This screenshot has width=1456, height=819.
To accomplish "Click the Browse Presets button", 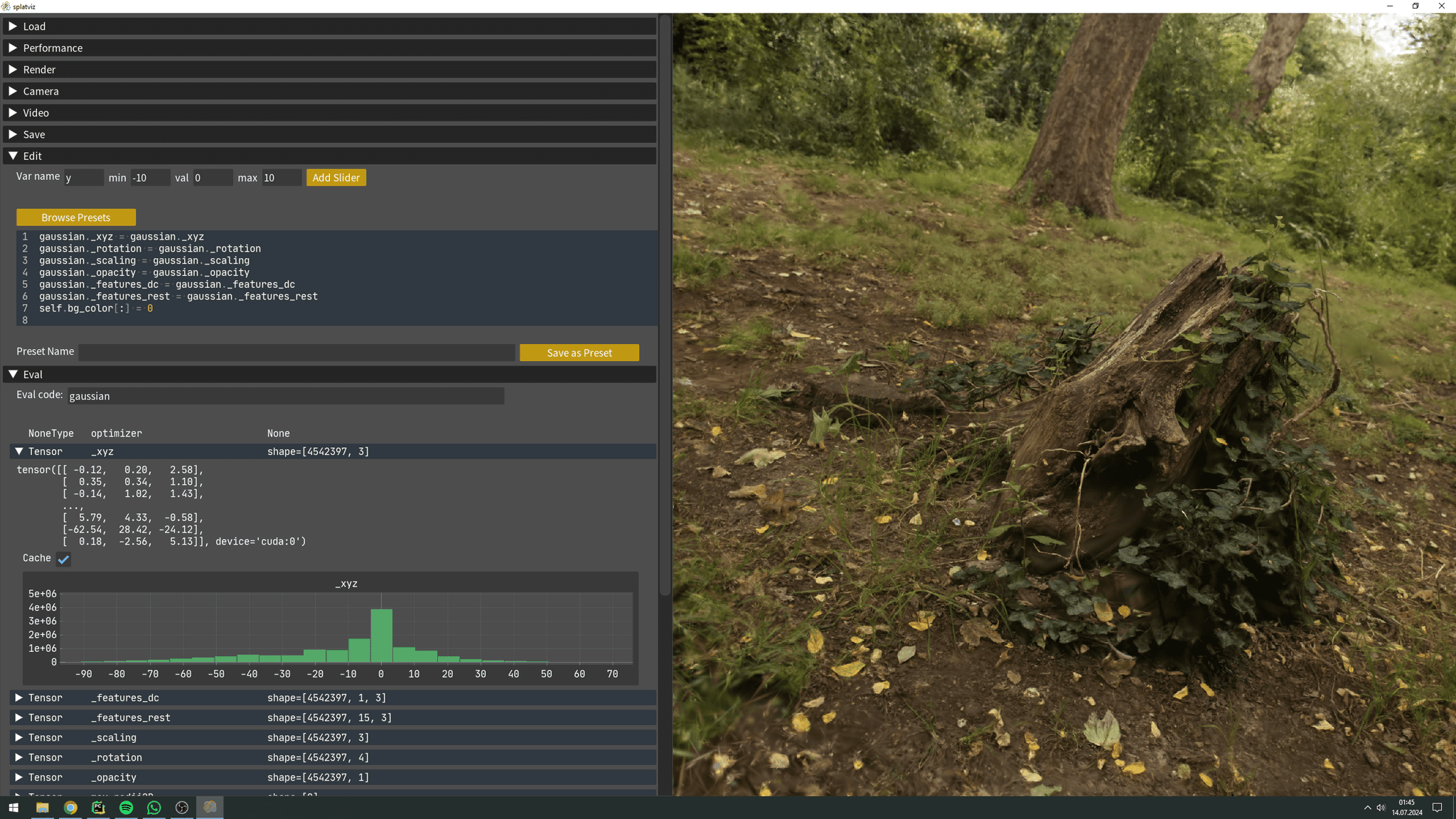I will pos(76,217).
